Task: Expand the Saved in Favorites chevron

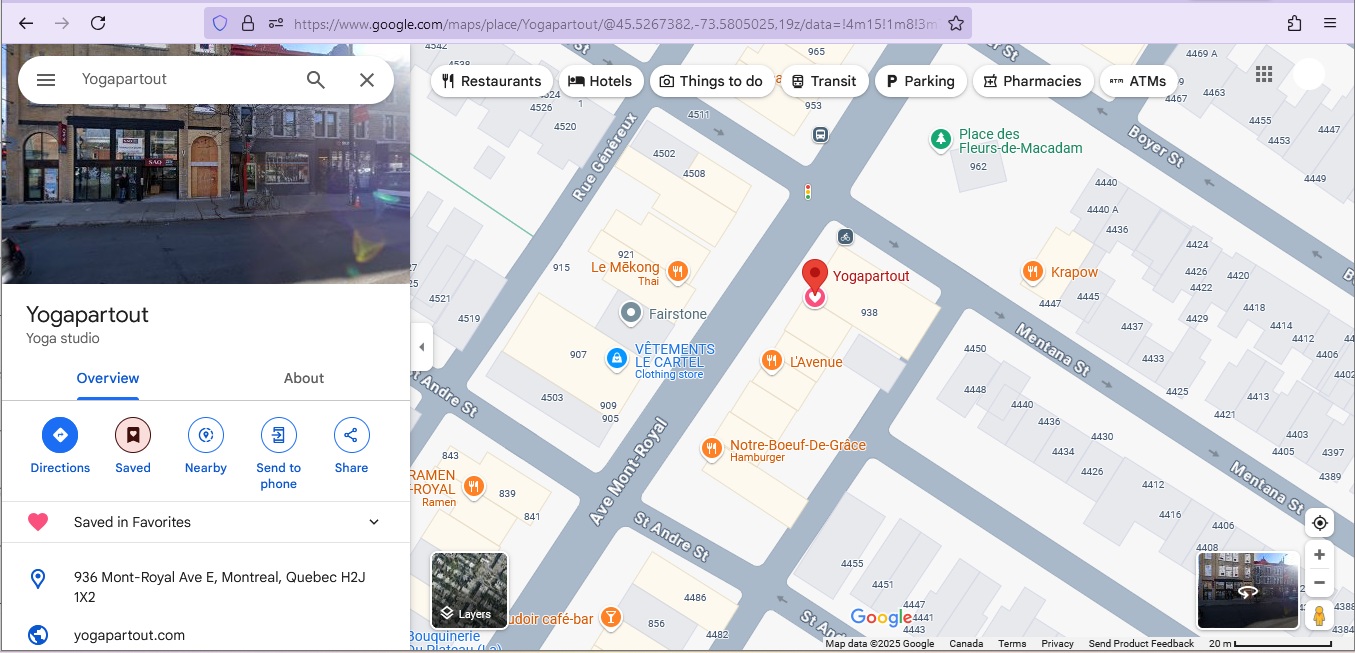Action: coord(374,522)
